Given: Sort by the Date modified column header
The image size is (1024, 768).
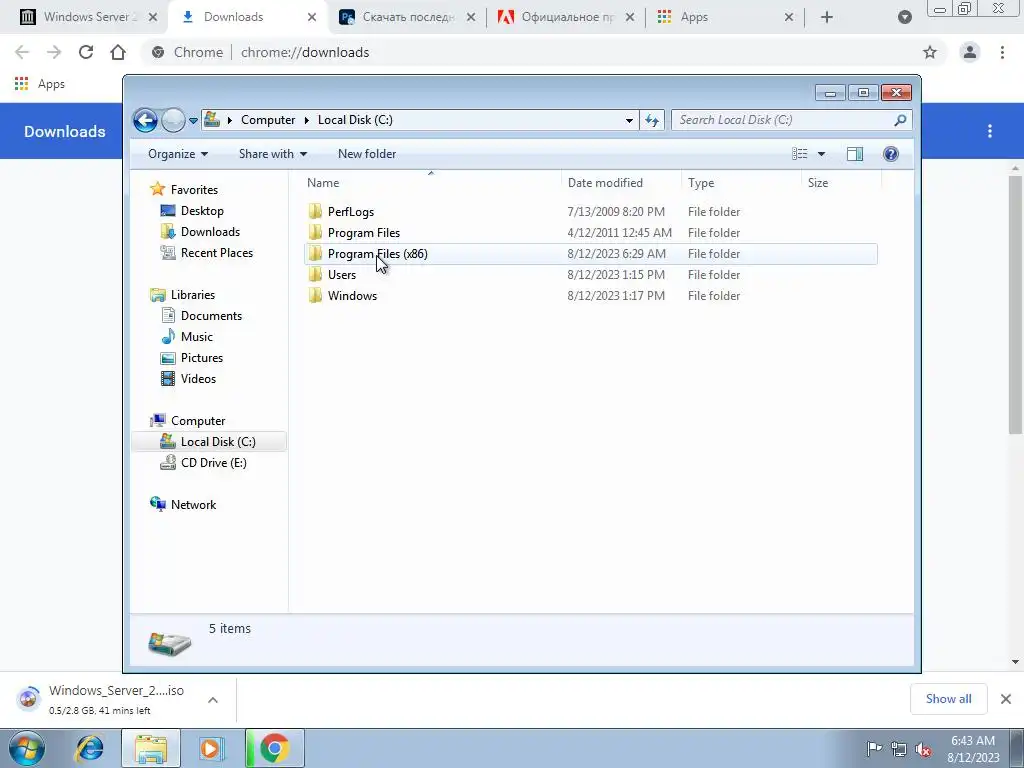Looking at the screenshot, I should (621, 183).
